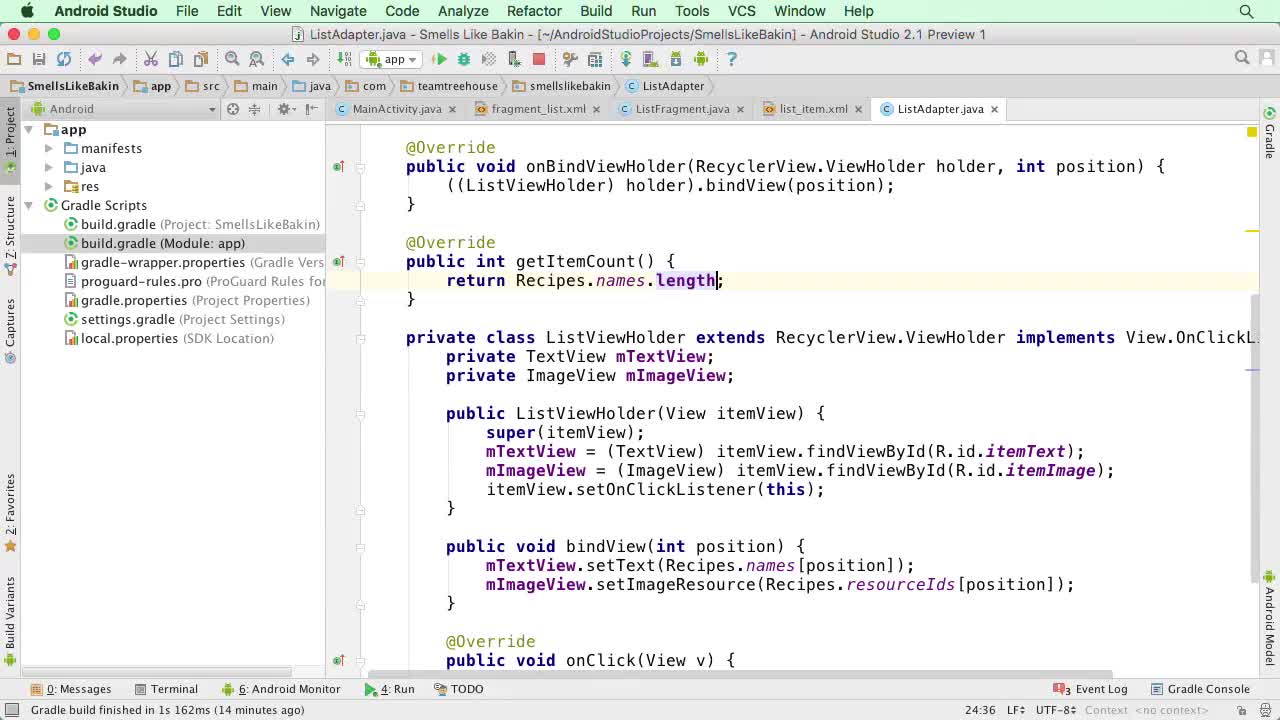The height and width of the screenshot is (720, 1280).
Task: Switch to the MainActivity.java tab
Action: (x=396, y=109)
